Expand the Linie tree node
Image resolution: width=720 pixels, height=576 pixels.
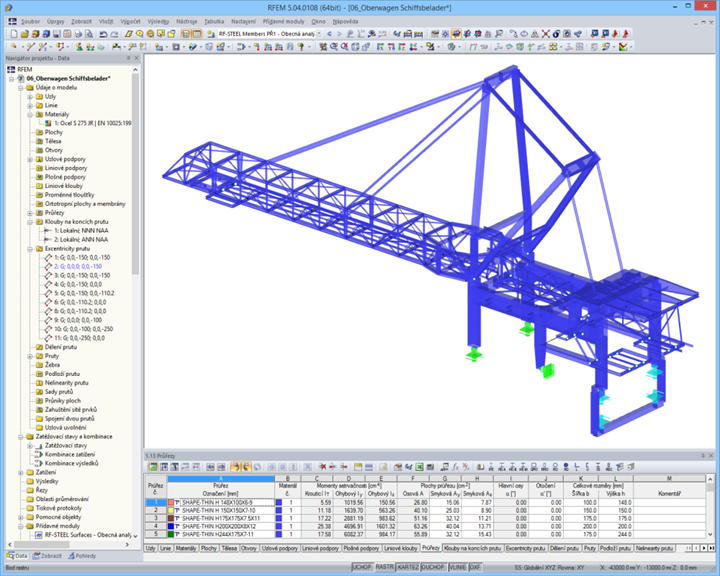(30, 106)
